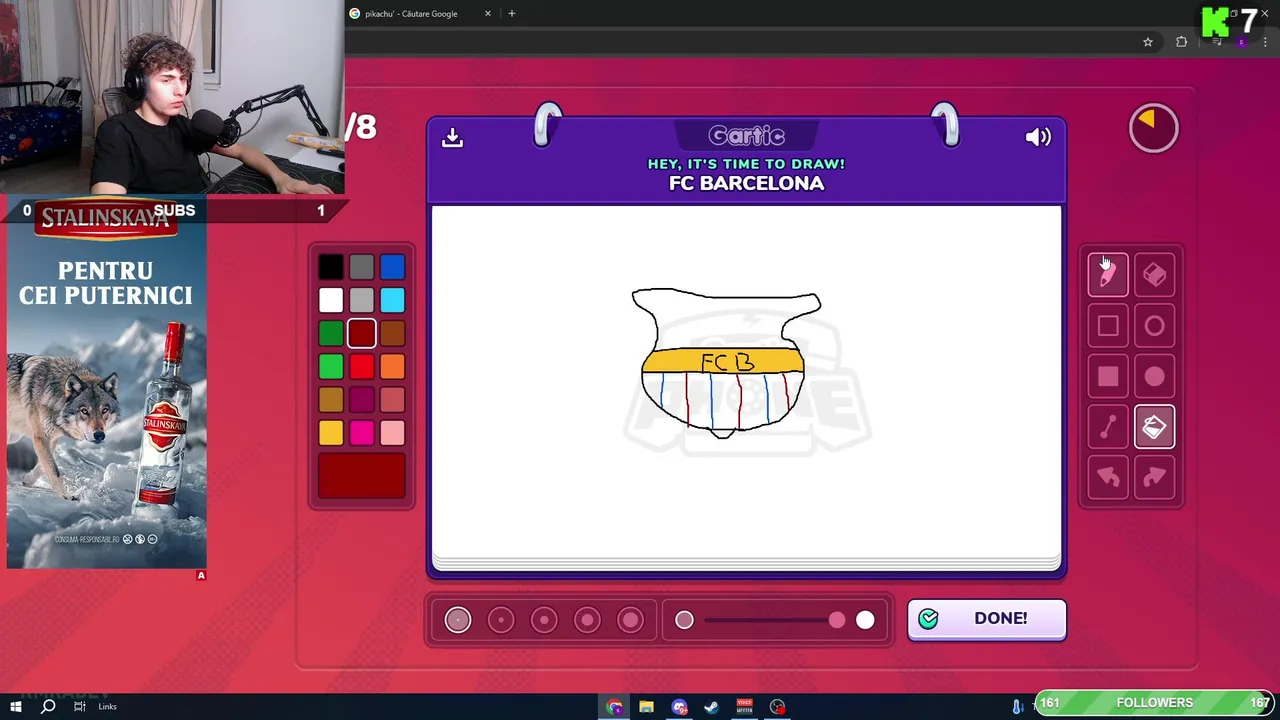Pick the dark green color swatch
Screen dimensions: 1280x720
click(331, 333)
